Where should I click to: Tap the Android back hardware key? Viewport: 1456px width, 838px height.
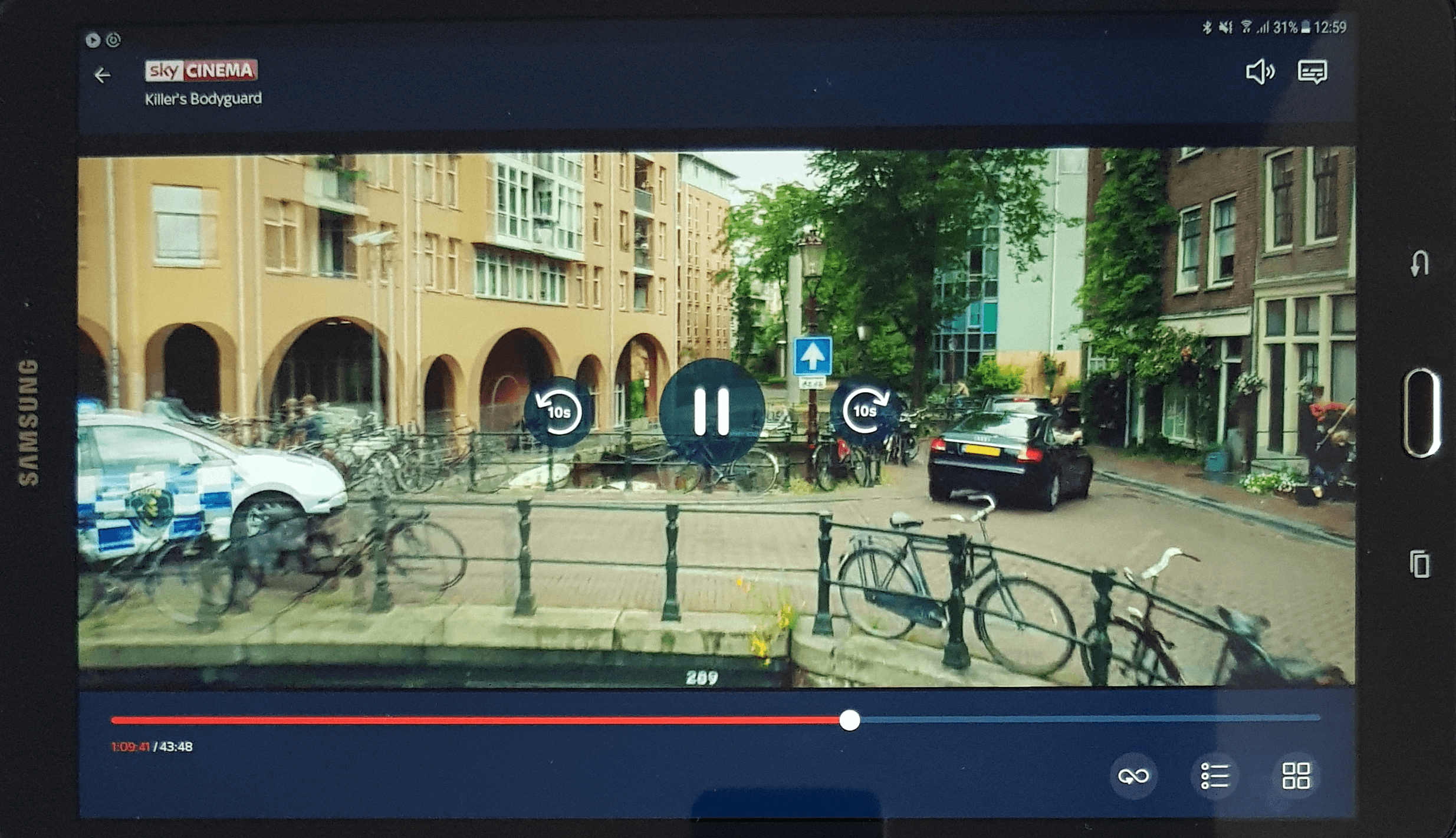(x=1419, y=263)
